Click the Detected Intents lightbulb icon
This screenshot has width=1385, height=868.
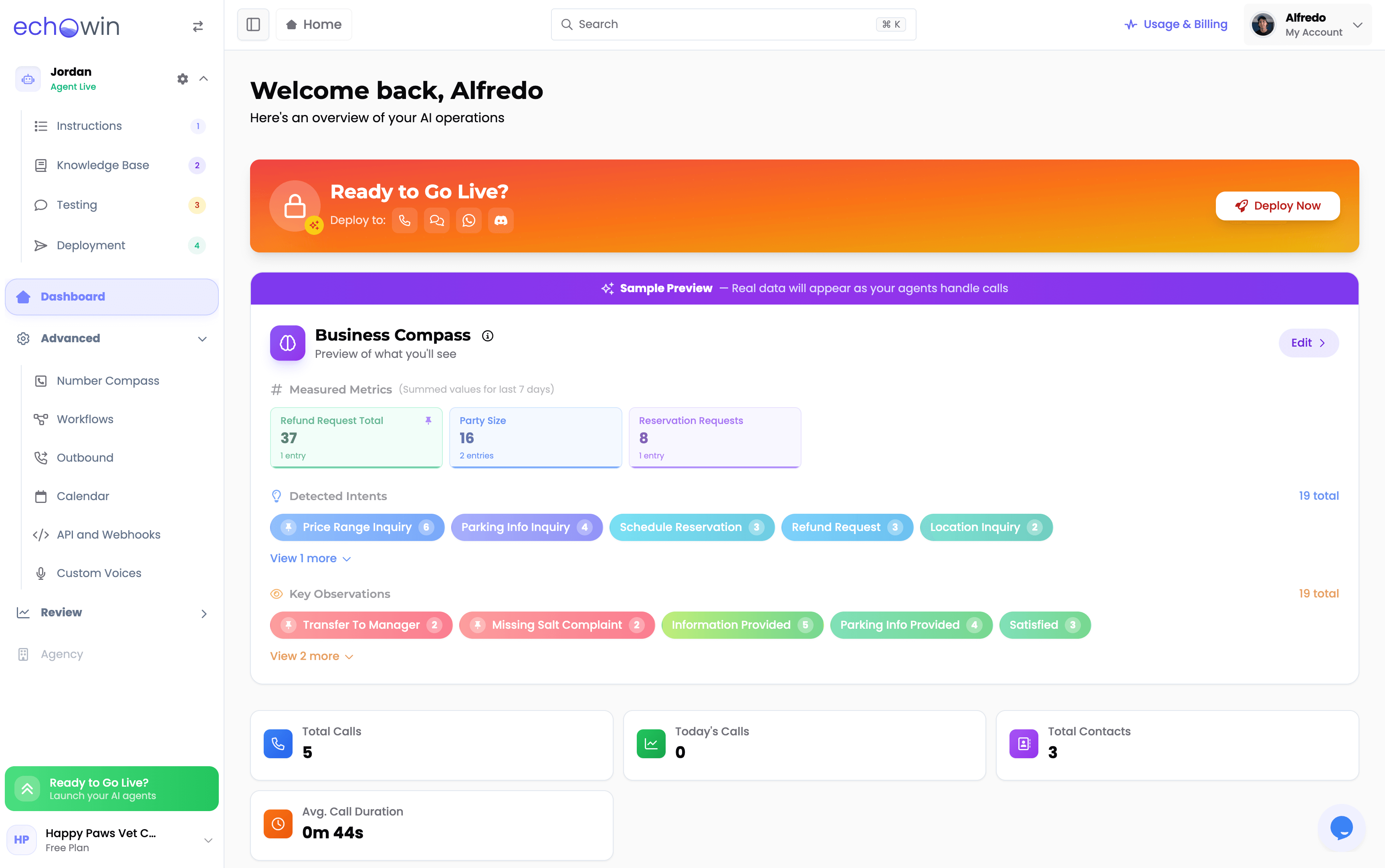click(x=276, y=496)
